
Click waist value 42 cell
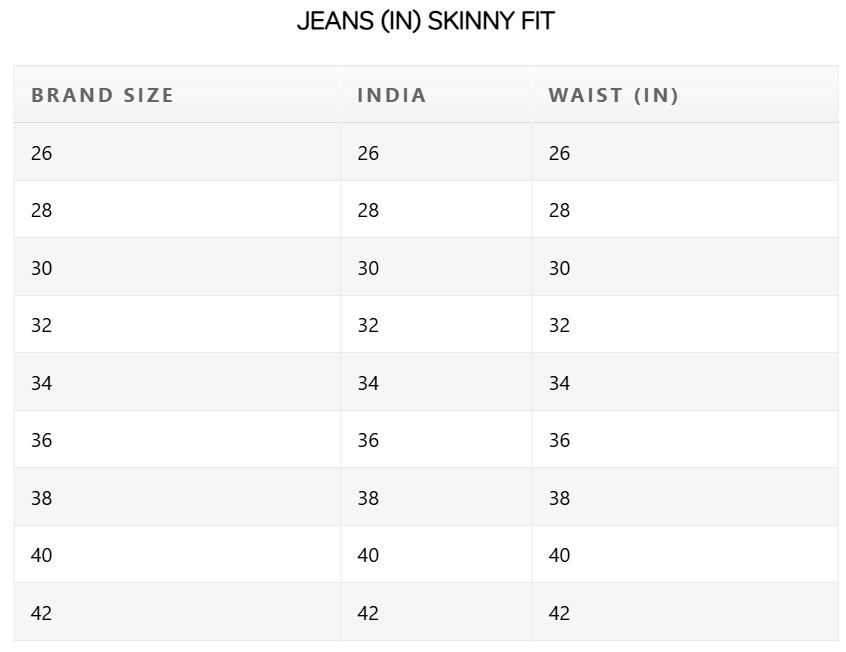pyautogui.click(x=685, y=612)
